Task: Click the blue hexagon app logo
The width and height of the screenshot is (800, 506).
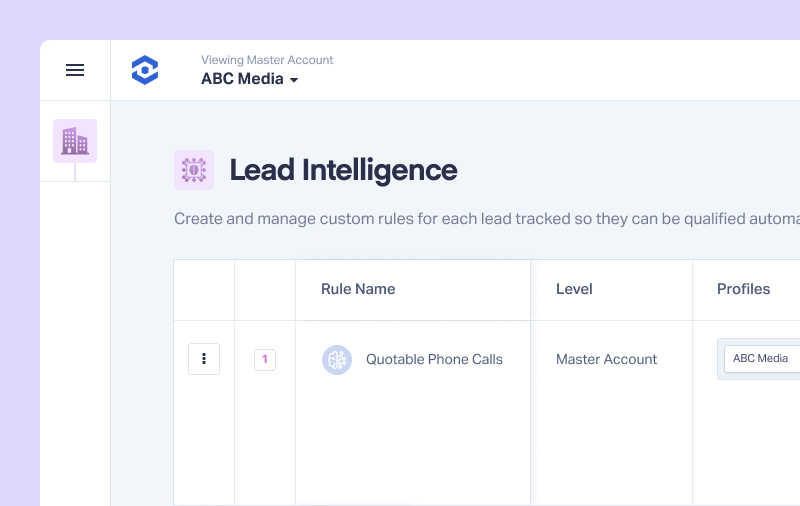Action: pyautogui.click(x=145, y=70)
